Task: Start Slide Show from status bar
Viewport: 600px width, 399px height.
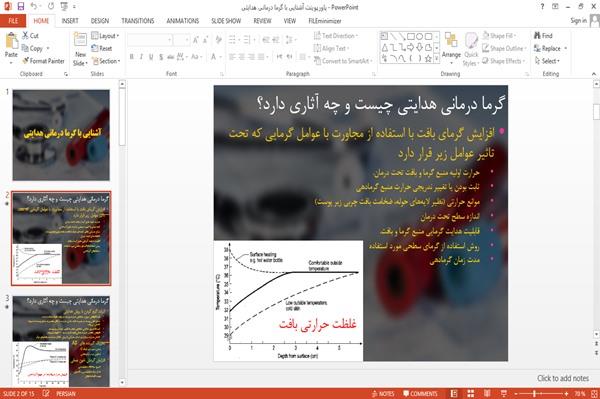Action: [x=504, y=393]
